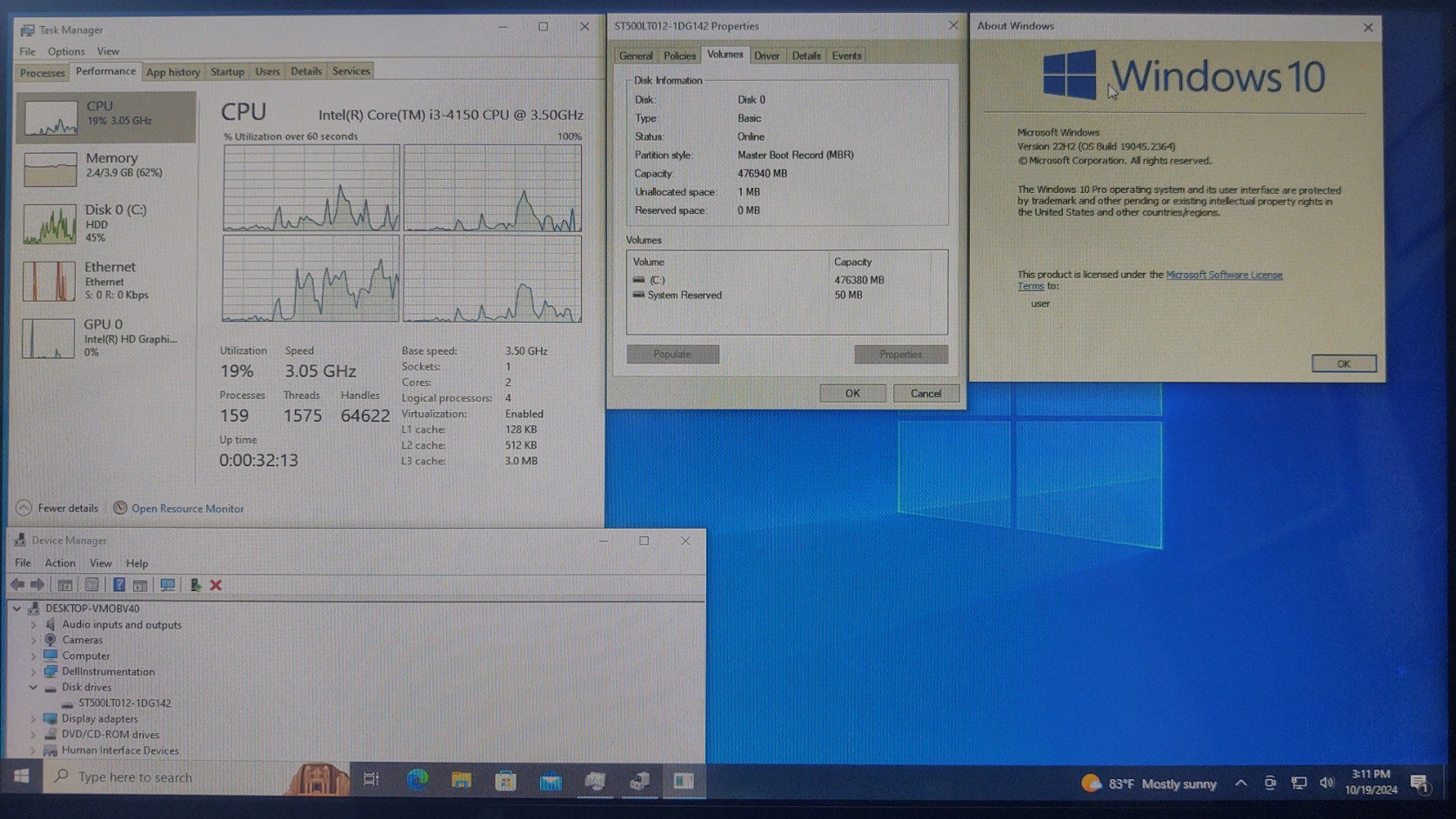Expand Audio inputs and outputs node
1456x819 pixels.
tap(33, 625)
